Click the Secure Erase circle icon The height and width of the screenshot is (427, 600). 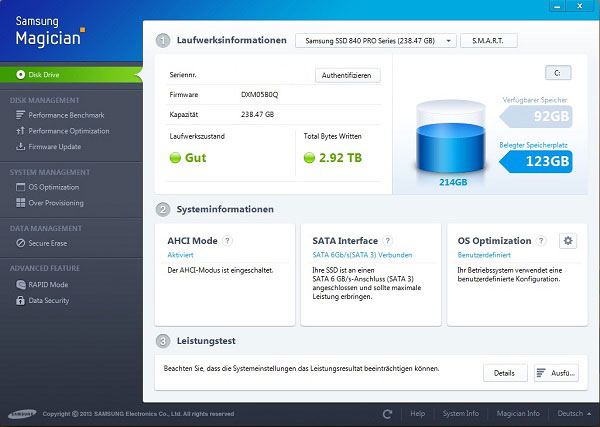coord(20,243)
